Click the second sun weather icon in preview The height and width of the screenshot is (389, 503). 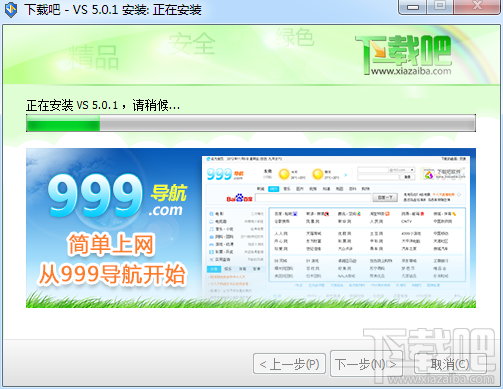[x=318, y=174]
